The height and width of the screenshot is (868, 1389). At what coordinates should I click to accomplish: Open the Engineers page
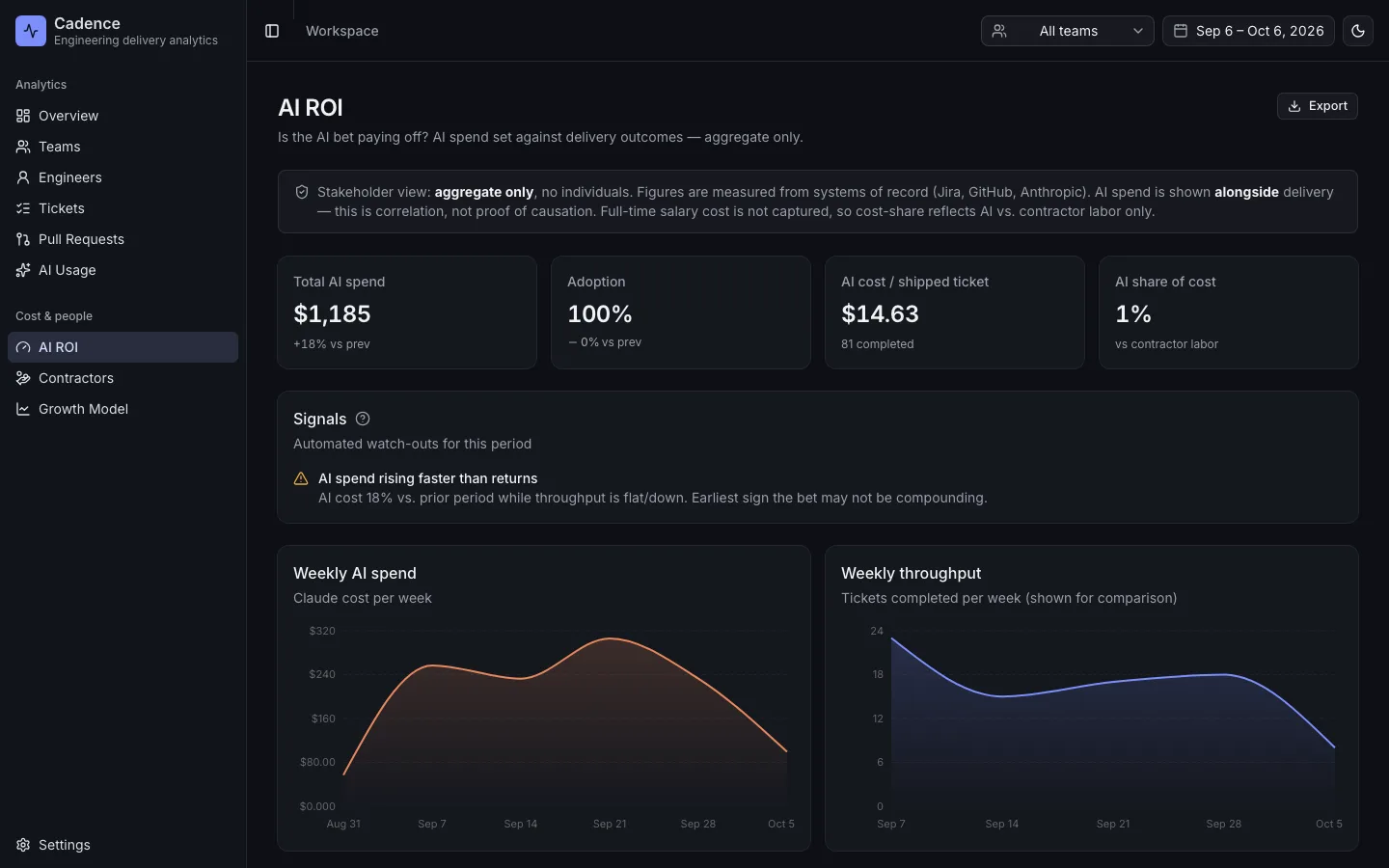click(123, 177)
